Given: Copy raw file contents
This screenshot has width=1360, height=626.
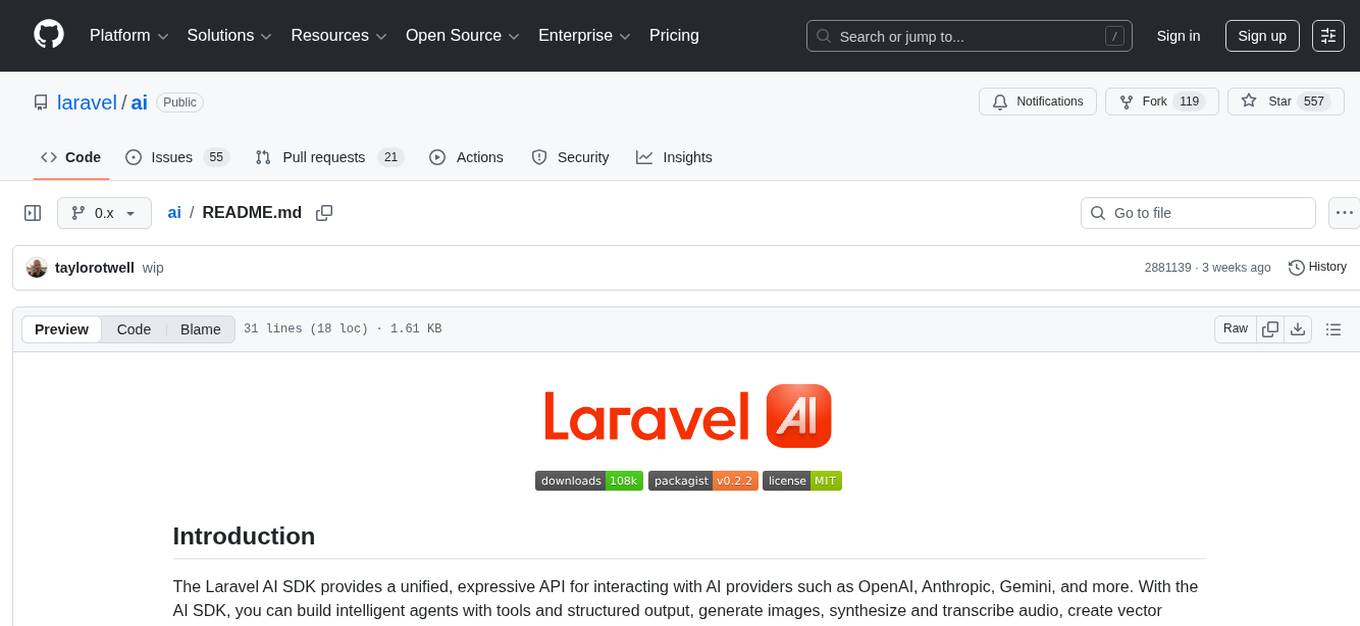Looking at the screenshot, I should [1270, 329].
